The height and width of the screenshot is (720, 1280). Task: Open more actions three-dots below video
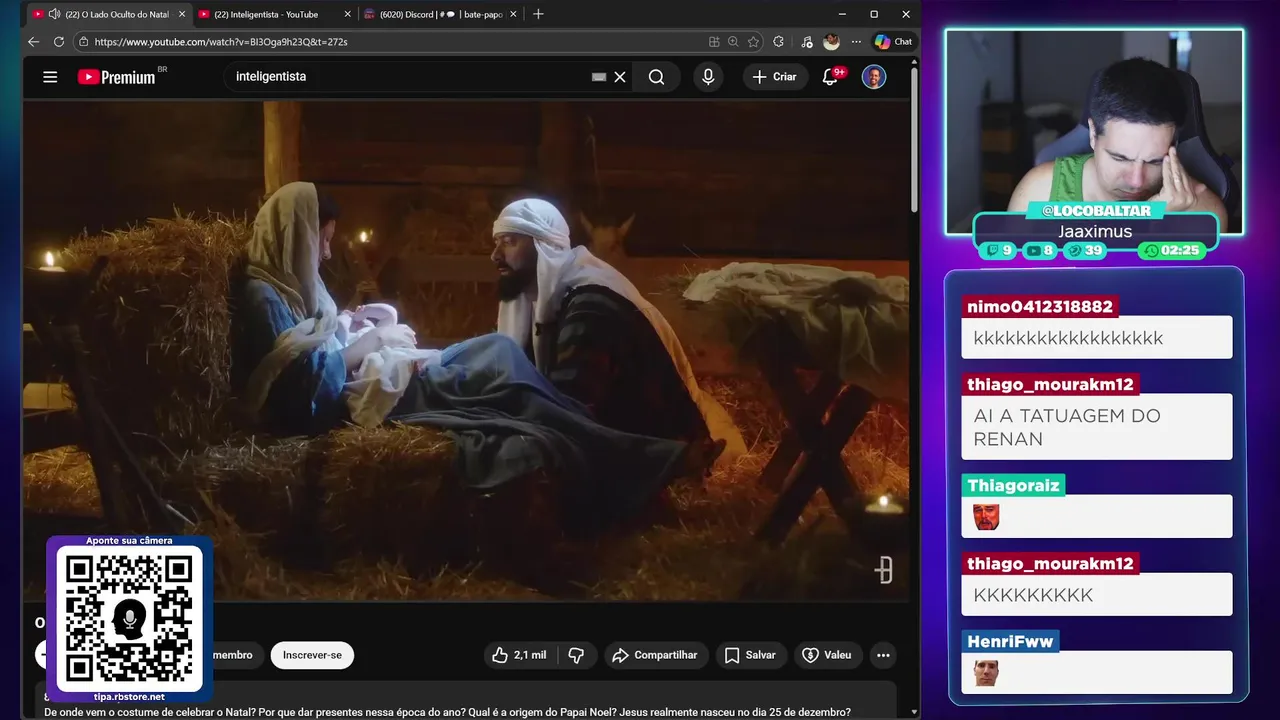(883, 655)
